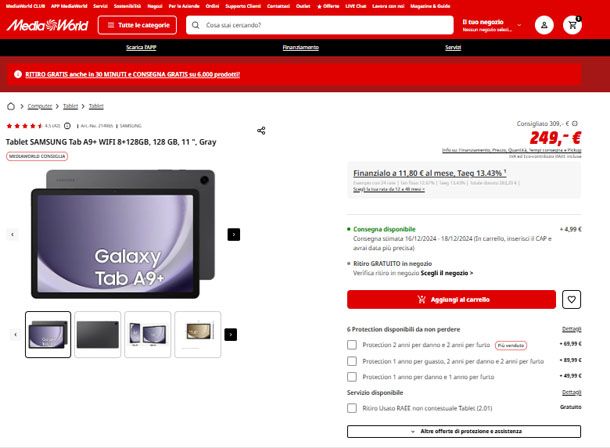Select the first thumbnail of tablet front and back
The image size is (610, 448).
tap(48, 334)
